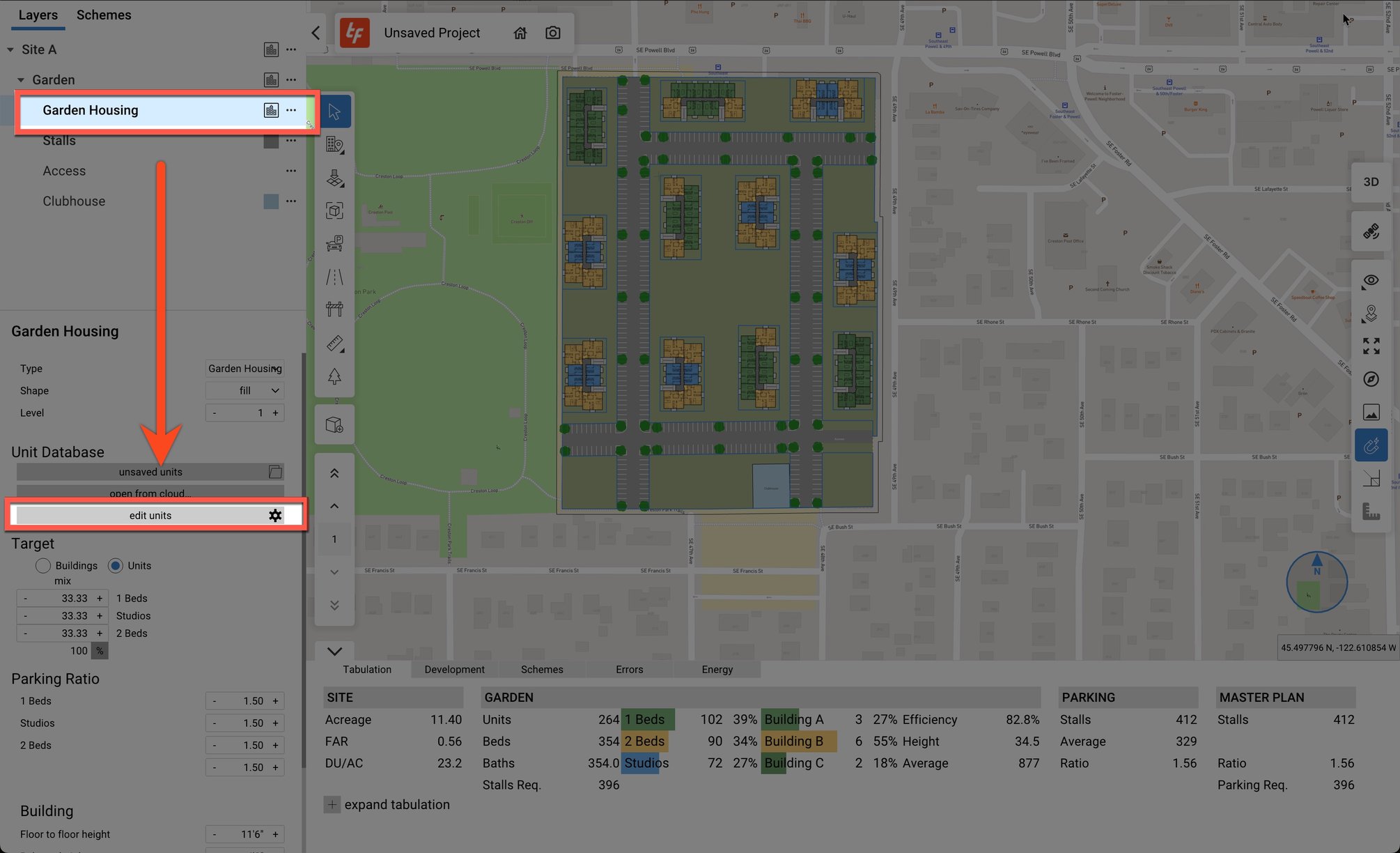The width and height of the screenshot is (1400, 853).
Task: Expand tabulation with the plus button
Action: coord(332,805)
